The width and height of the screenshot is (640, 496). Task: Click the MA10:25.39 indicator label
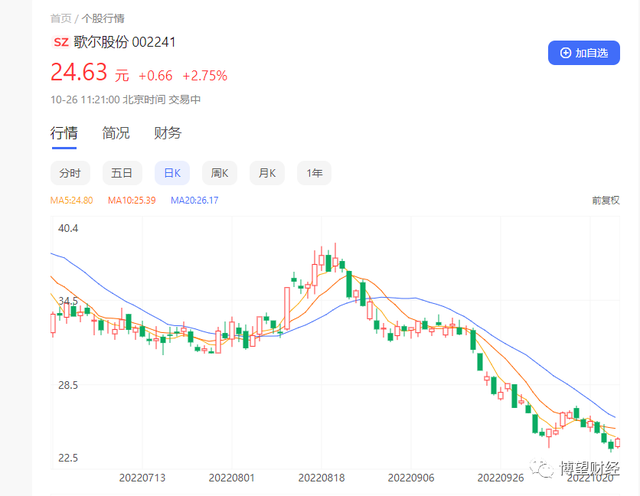click(x=132, y=200)
